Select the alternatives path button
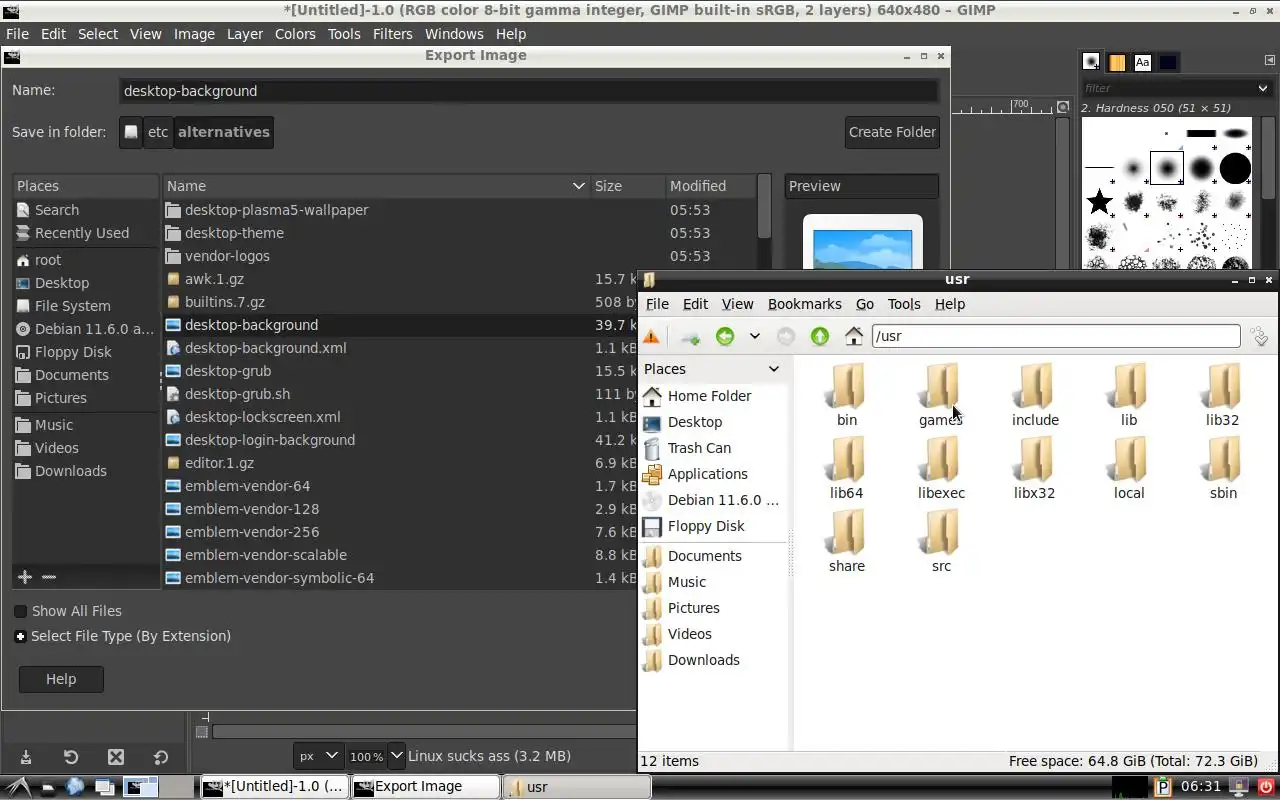 [224, 132]
